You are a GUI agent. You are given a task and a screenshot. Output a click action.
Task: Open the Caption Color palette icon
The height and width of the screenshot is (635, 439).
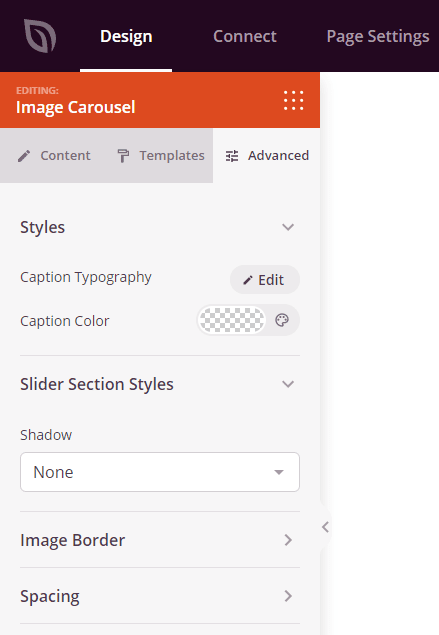tap(282, 320)
